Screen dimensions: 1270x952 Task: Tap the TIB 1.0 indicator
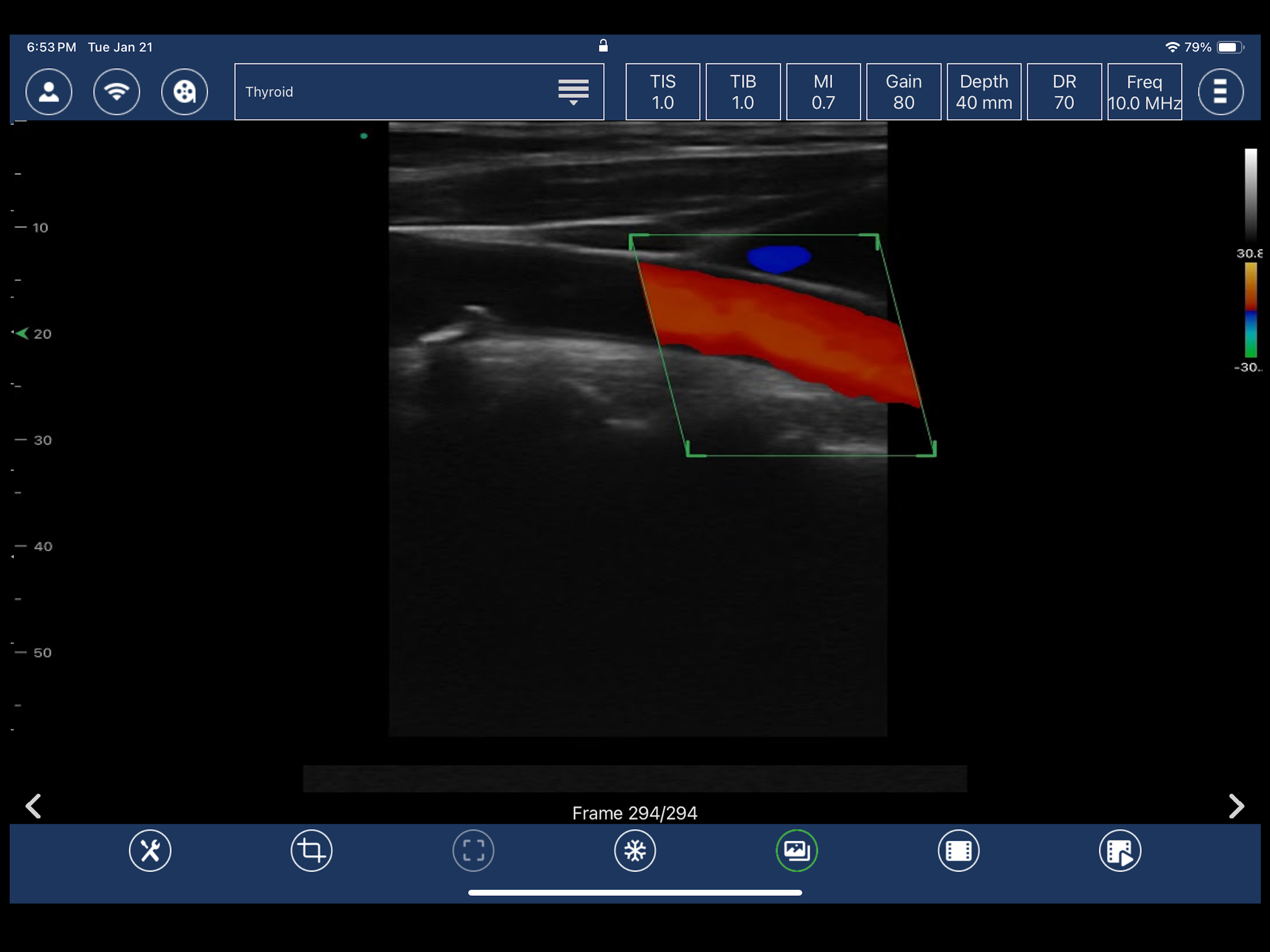coord(743,92)
